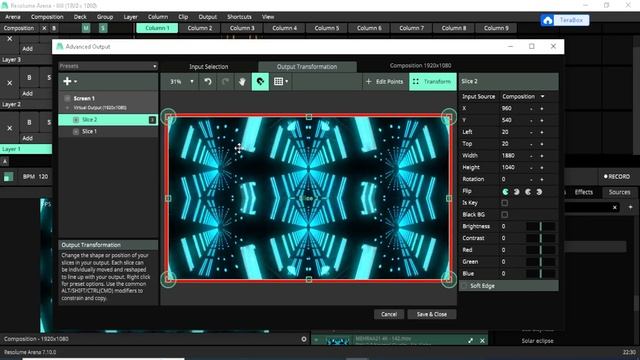Open the Presets dropdown
640x360 pixels.
[108, 66]
